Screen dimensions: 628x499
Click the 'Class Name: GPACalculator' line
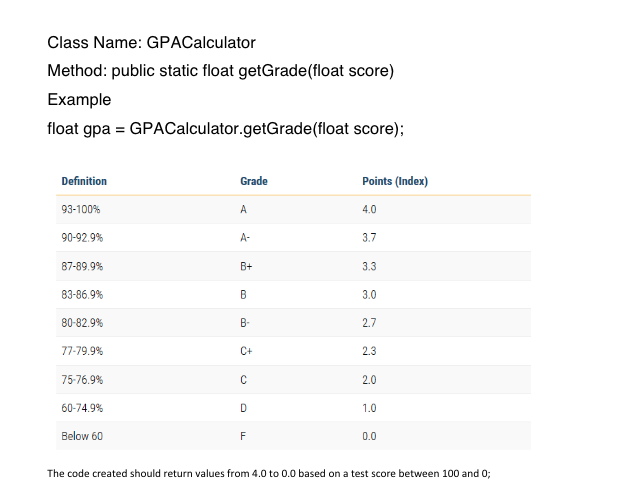click(151, 42)
